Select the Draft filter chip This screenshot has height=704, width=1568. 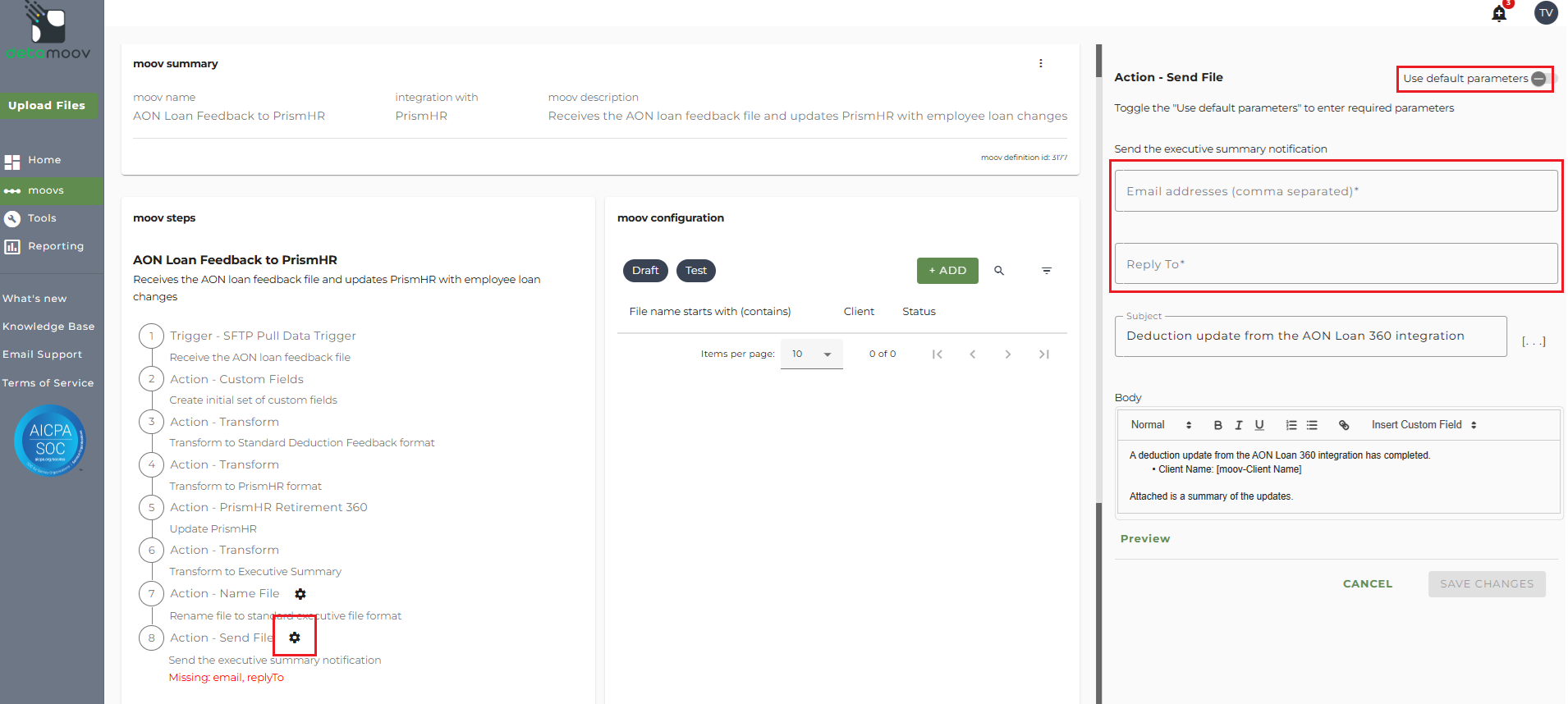click(645, 271)
